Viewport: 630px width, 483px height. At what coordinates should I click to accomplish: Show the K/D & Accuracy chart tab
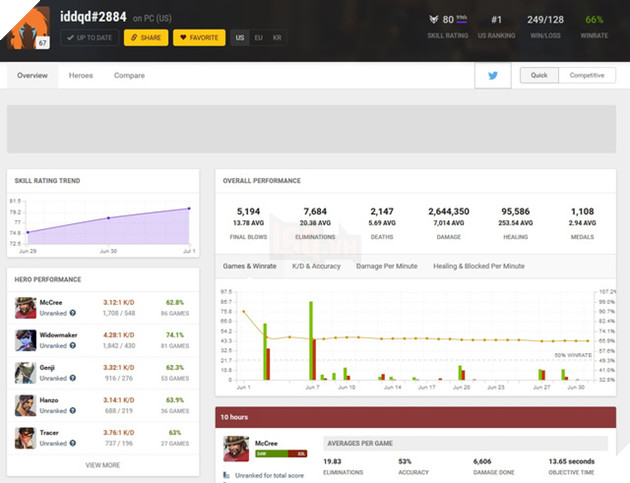(x=316, y=266)
